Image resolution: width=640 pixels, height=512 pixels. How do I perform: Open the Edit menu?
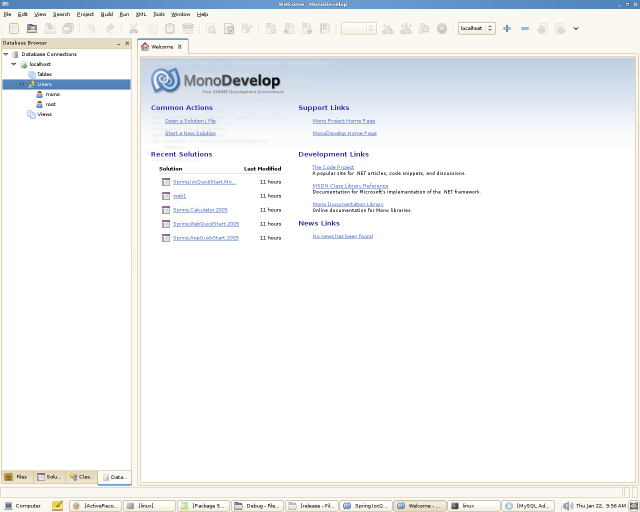tap(23, 14)
